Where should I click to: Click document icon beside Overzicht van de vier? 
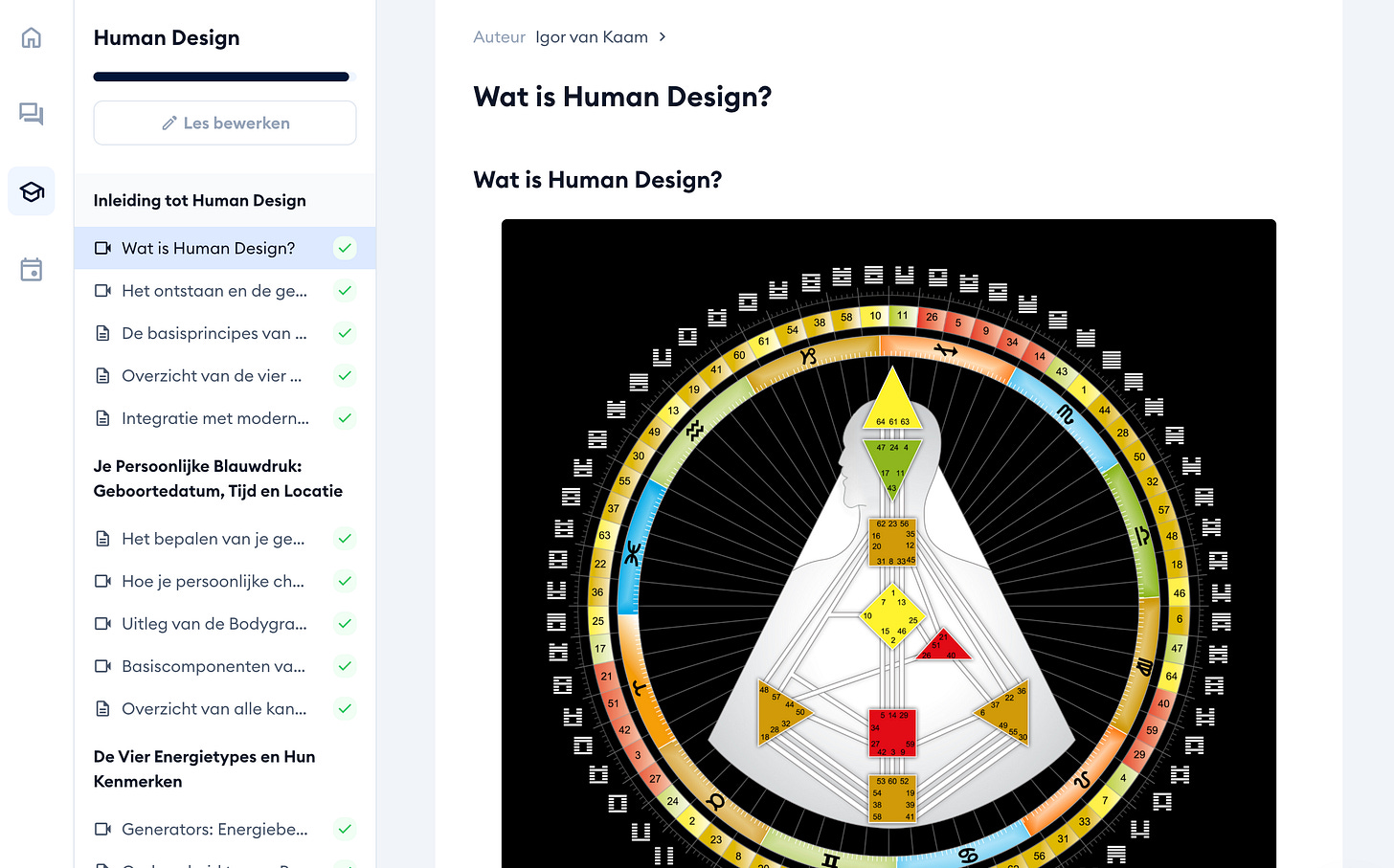(x=102, y=376)
